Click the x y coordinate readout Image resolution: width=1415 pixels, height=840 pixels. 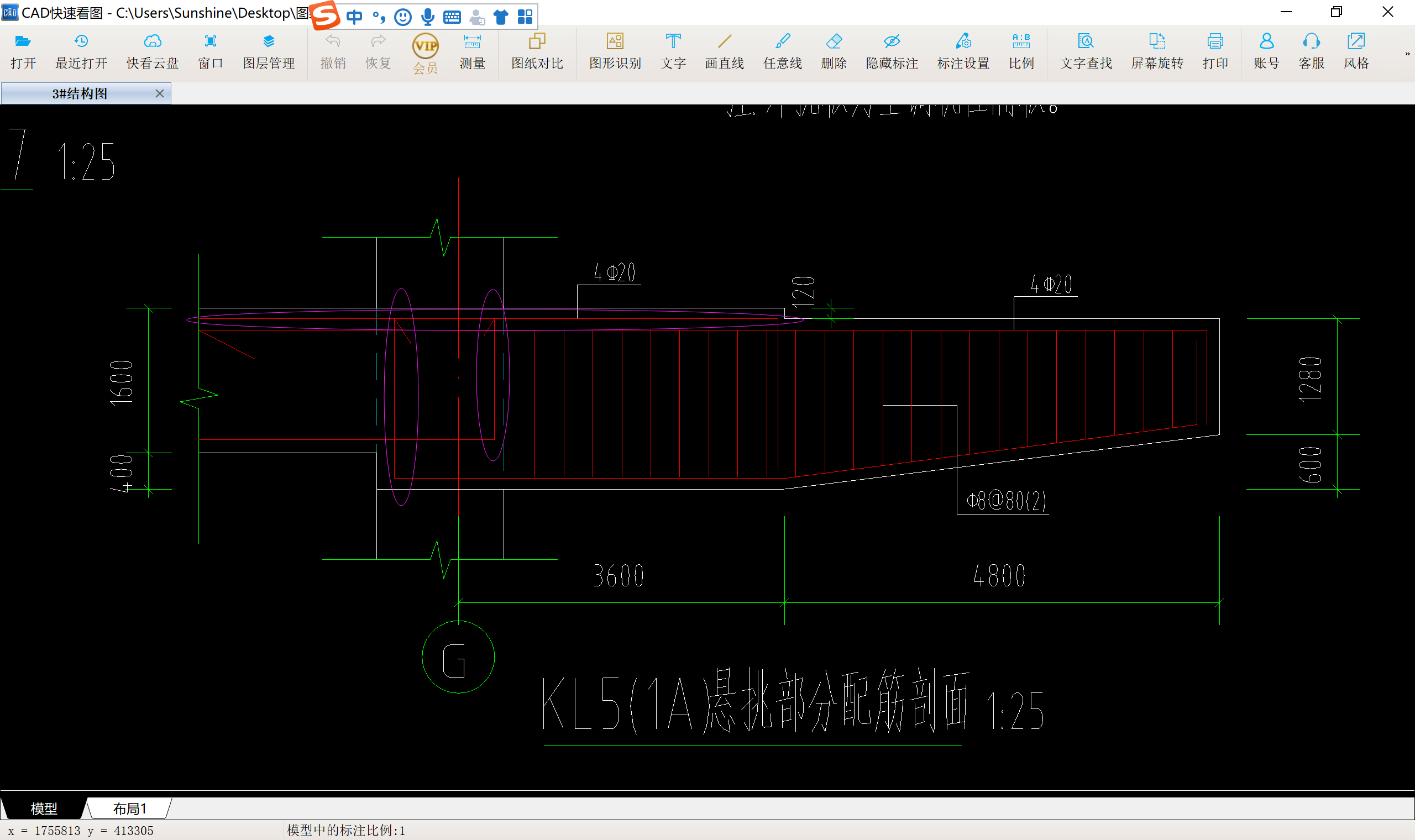[80, 831]
